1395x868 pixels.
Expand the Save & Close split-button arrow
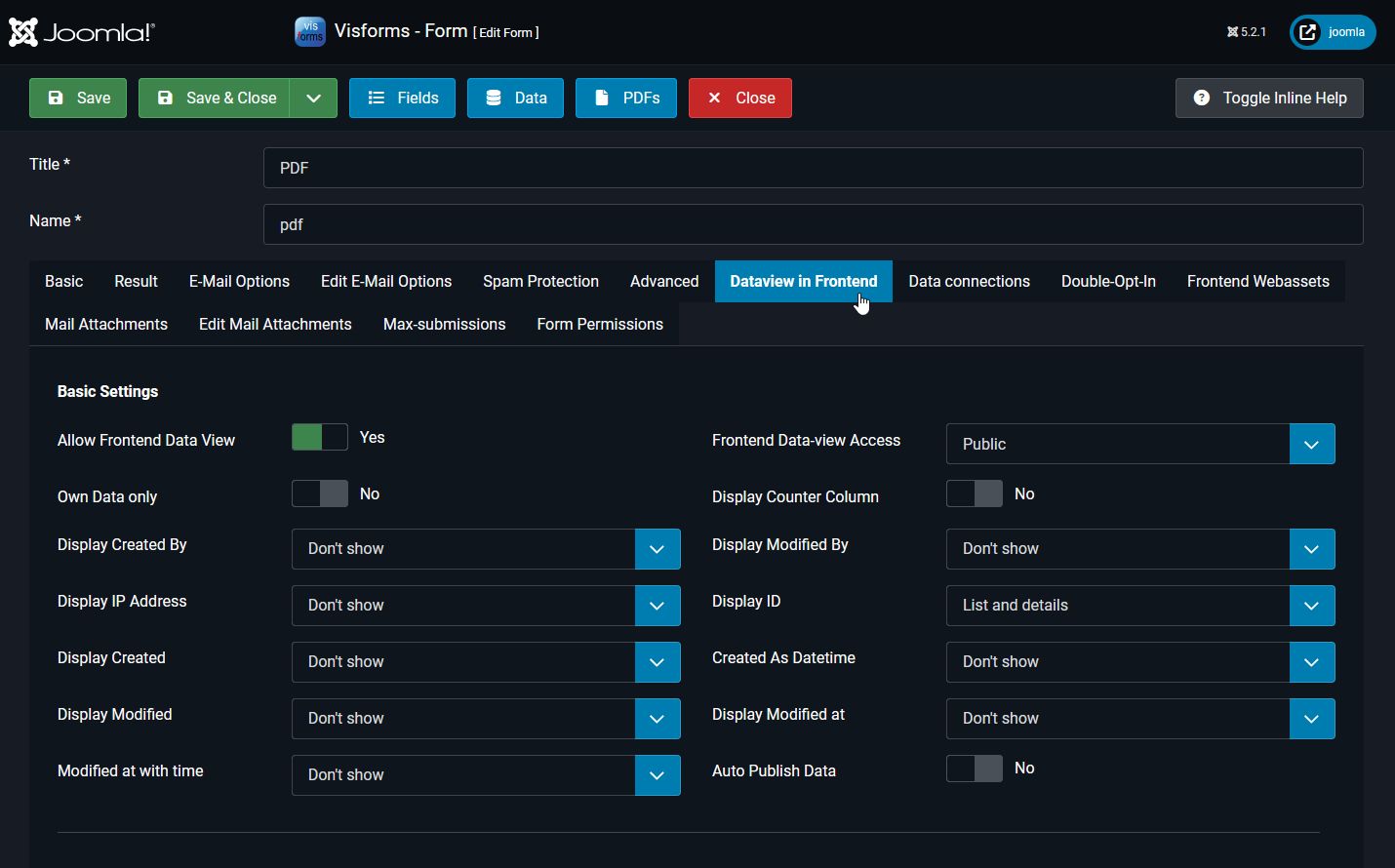(x=314, y=98)
